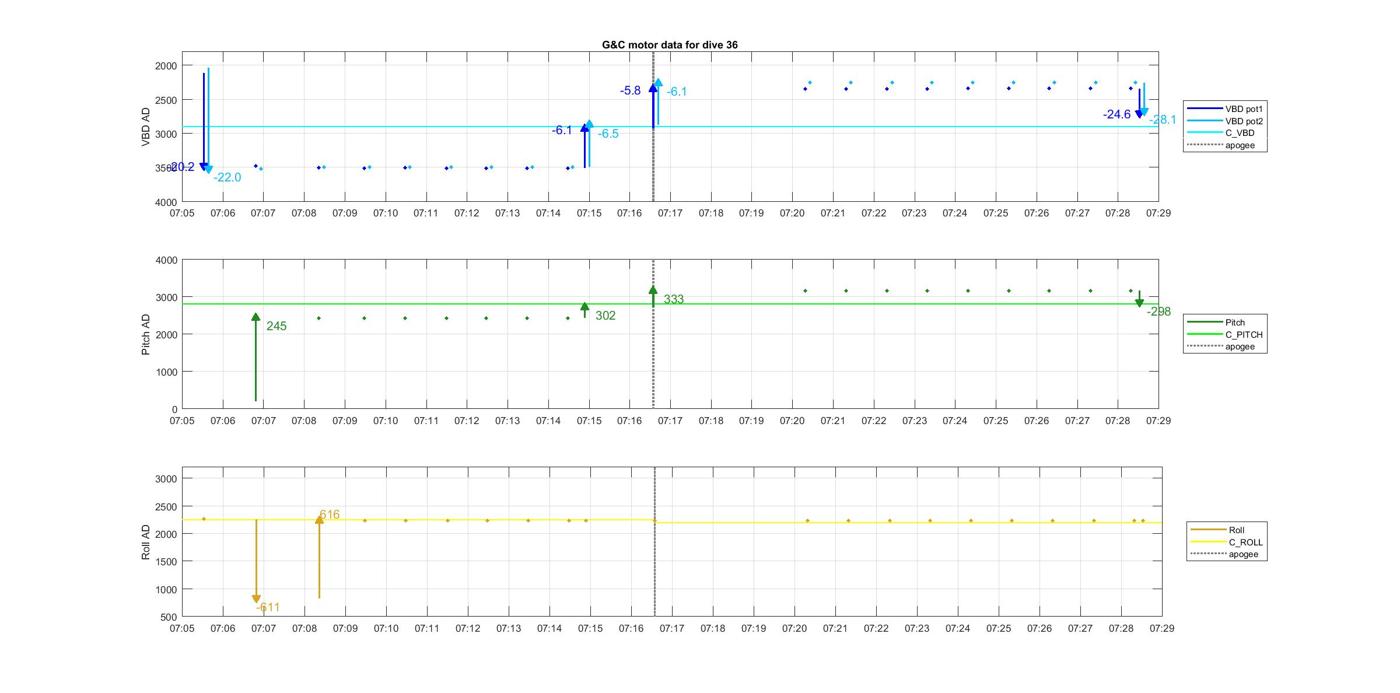The height and width of the screenshot is (693, 1400).
Task: Click the '333' pitch annotation
Action: pyautogui.click(x=673, y=299)
